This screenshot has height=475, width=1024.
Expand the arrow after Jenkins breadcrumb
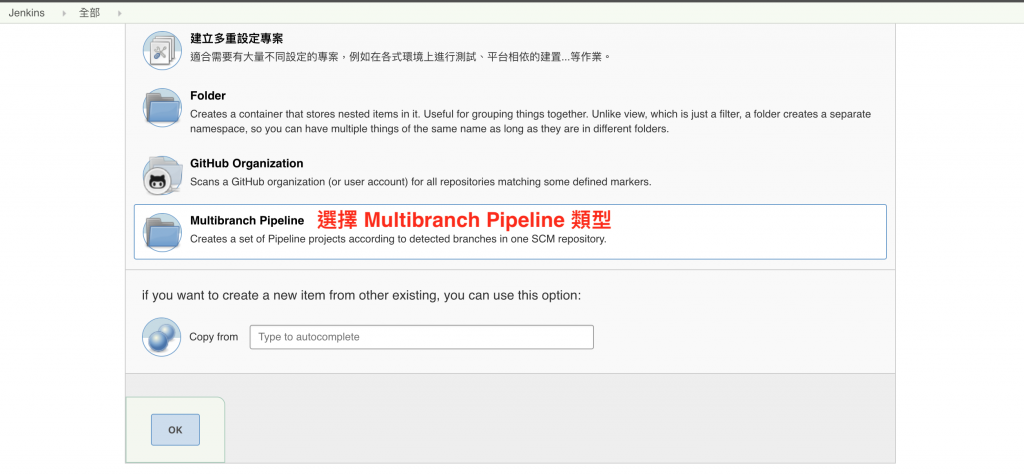point(63,13)
